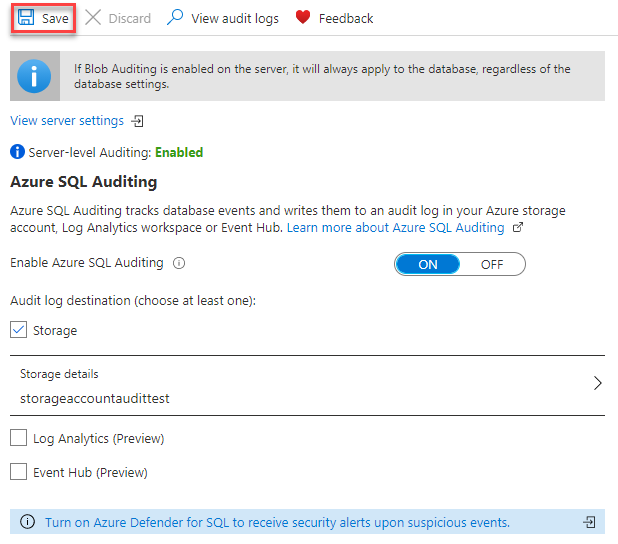Enable Log Analytics (Preview) checkbox
This screenshot has width=618, height=544.
coord(19,438)
